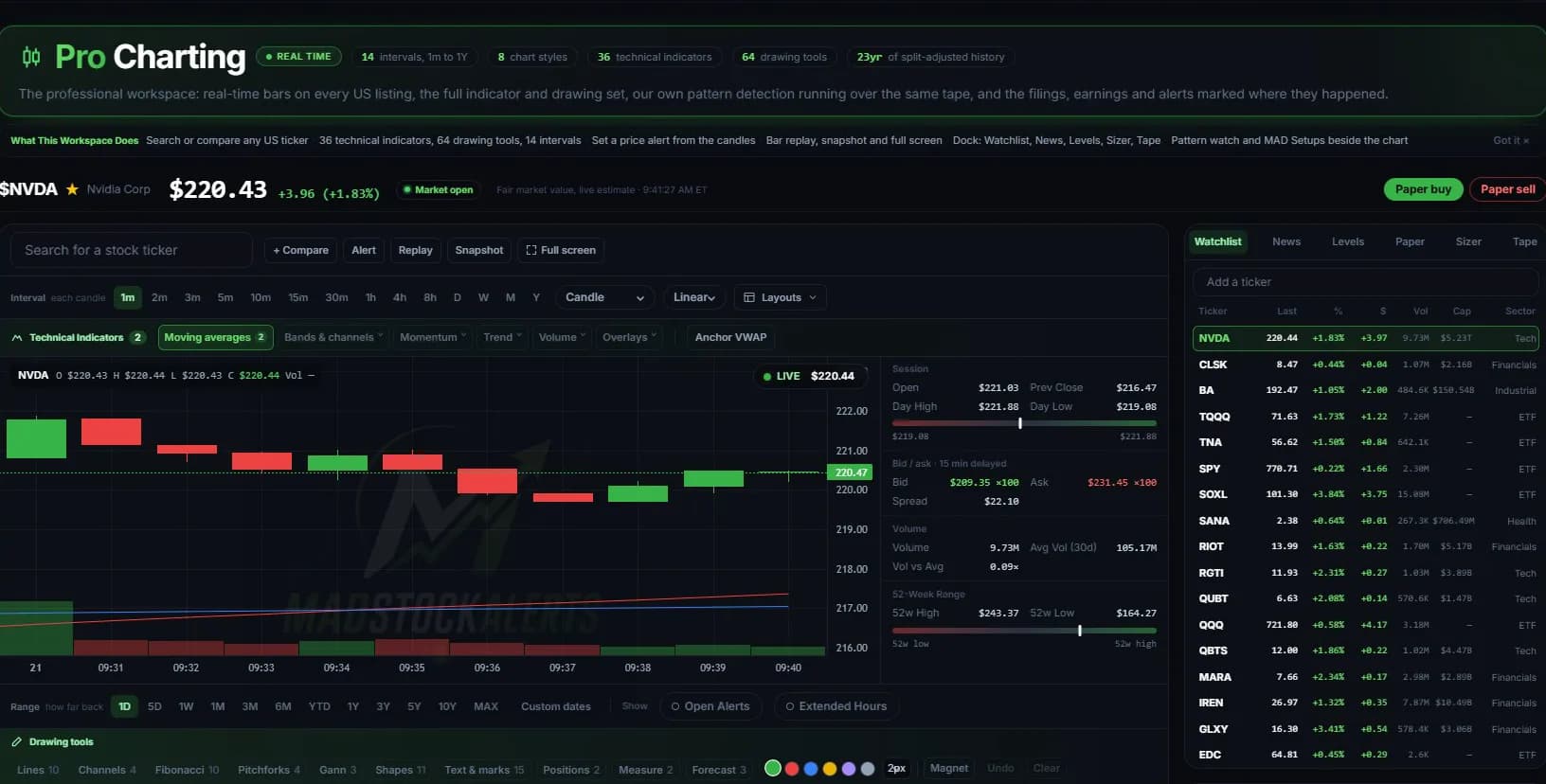Open the Candle chart style dropdown
This screenshot has height=784, width=1546.
coord(604,297)
